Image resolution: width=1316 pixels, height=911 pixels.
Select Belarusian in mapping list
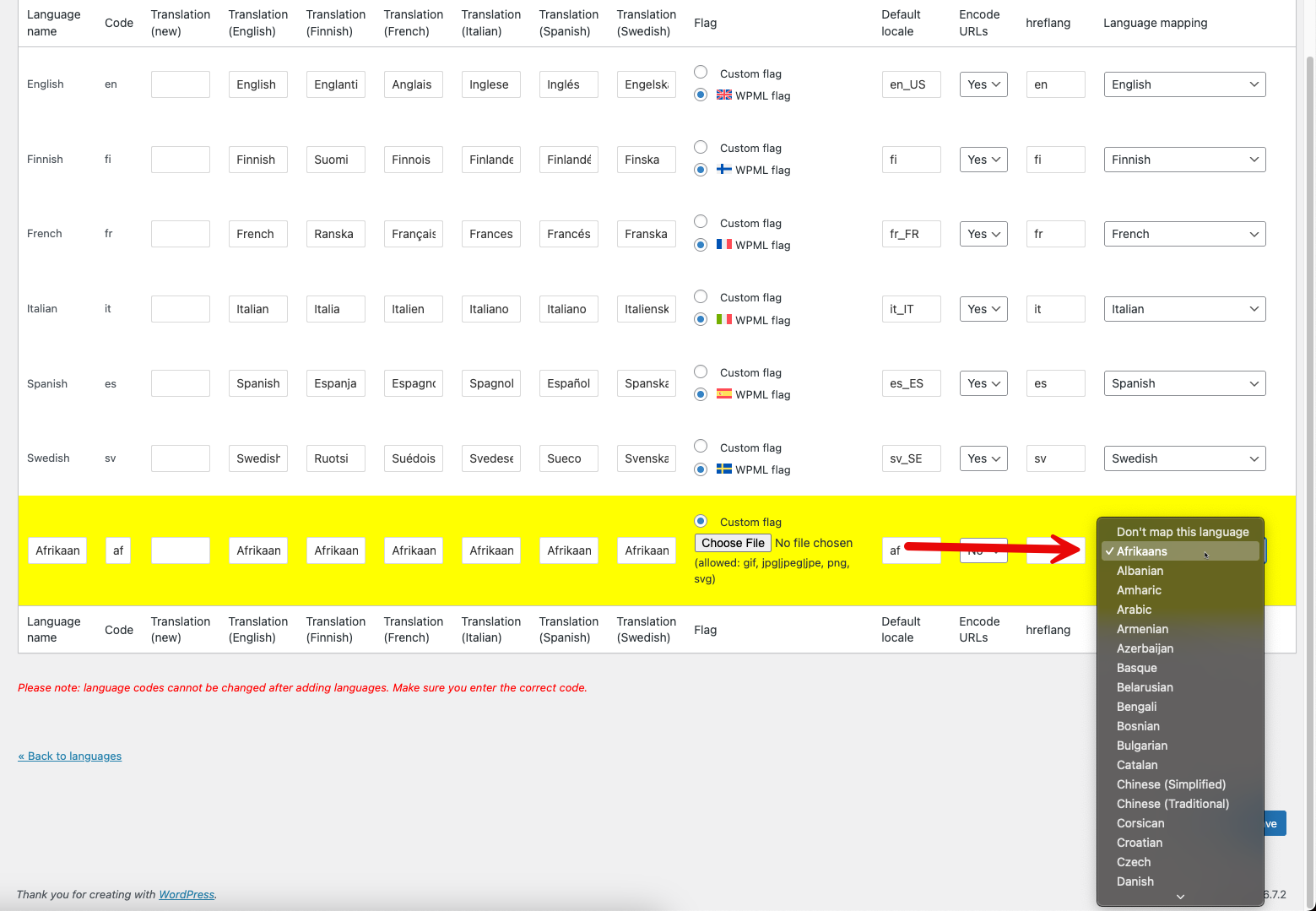[1180, 687]
